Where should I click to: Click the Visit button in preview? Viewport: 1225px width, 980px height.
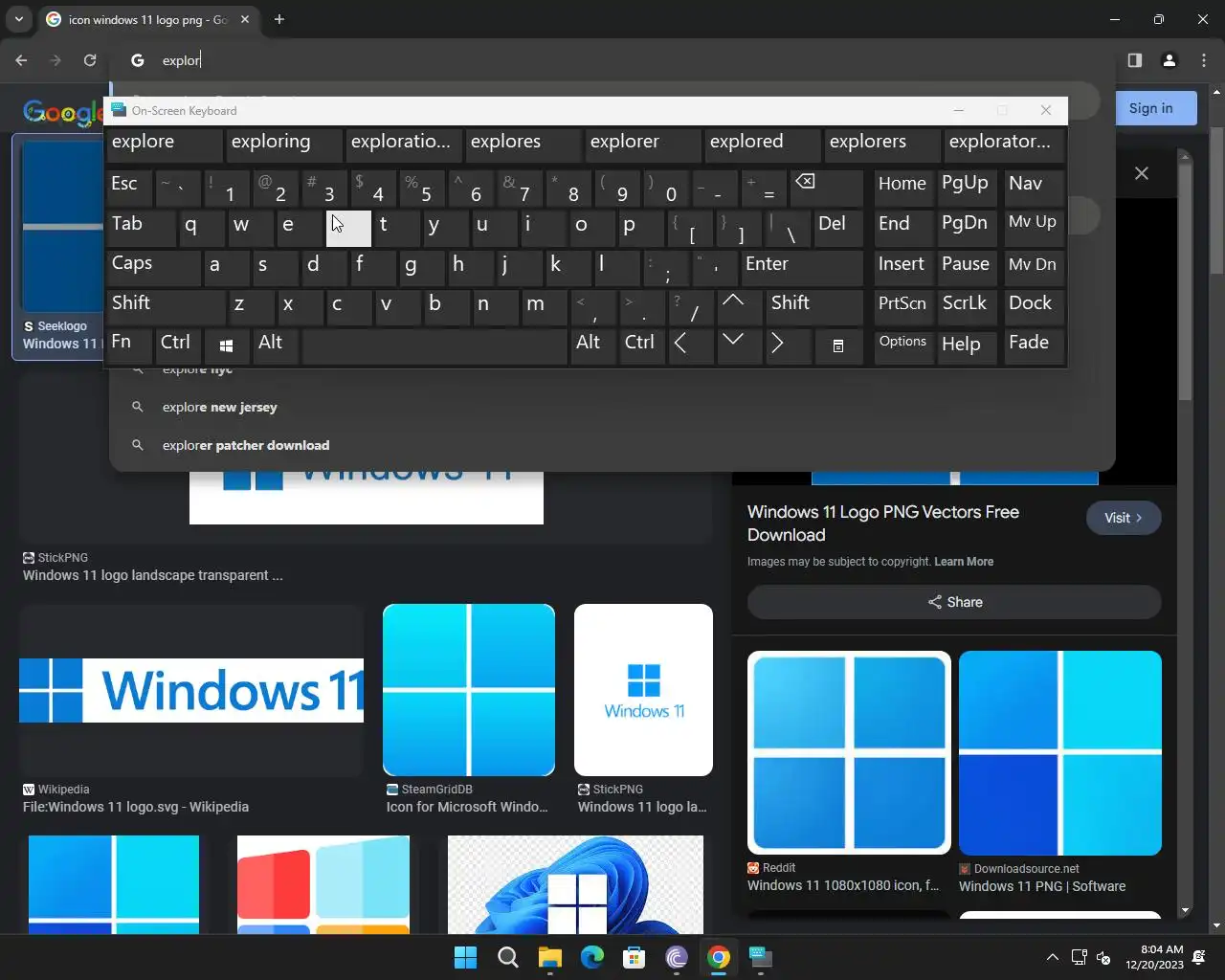[x=1124, y=518]
